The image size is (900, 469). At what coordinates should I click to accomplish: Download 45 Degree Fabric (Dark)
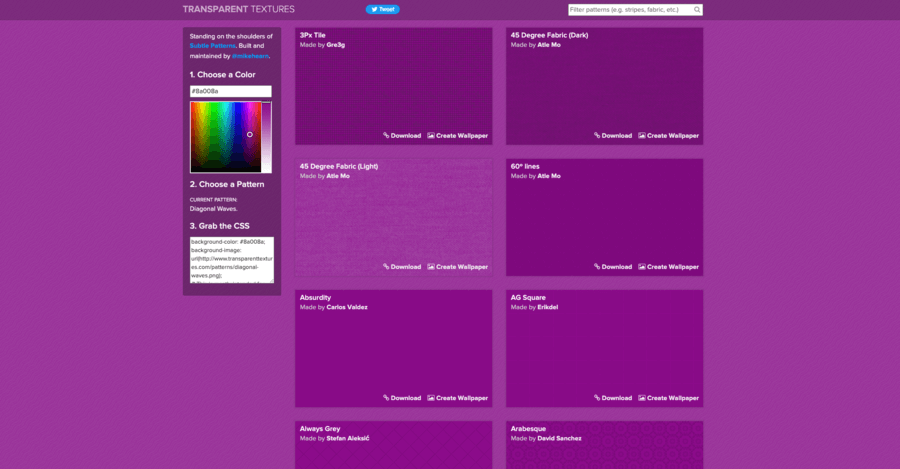pos(613,136)
